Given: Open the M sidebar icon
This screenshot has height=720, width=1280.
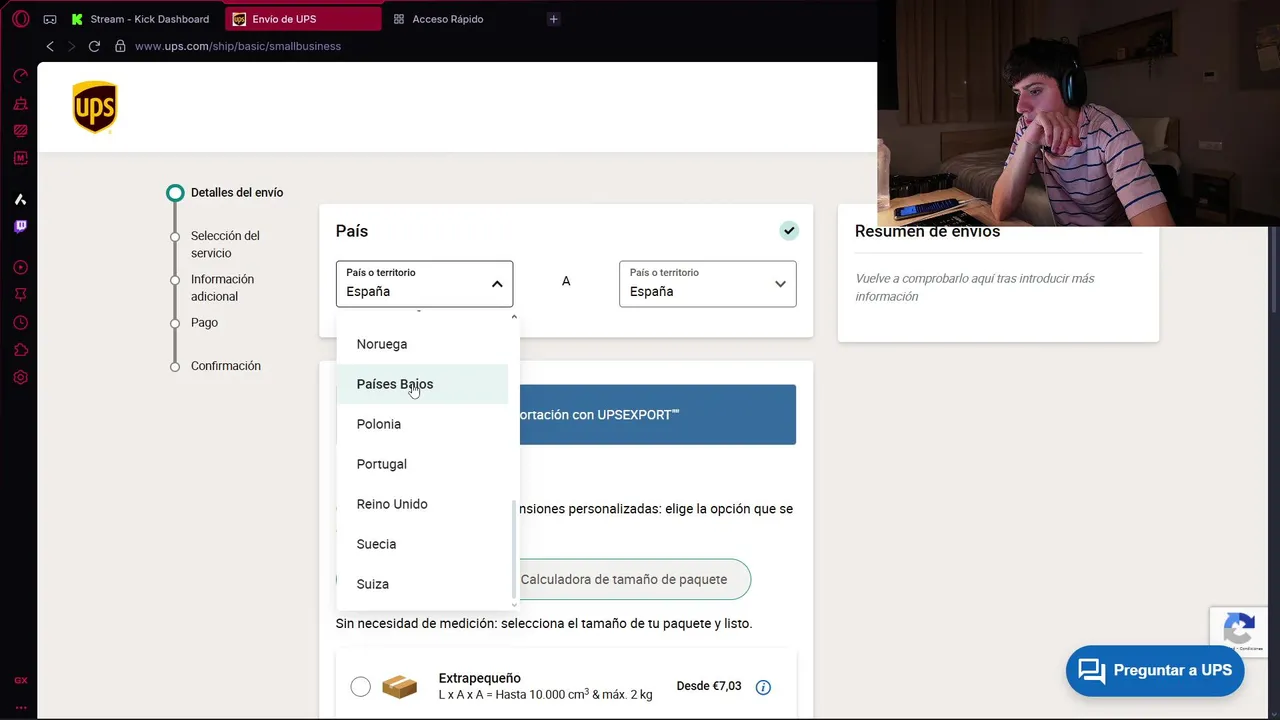Looking at the screenshot, I should tap(20, 158).
